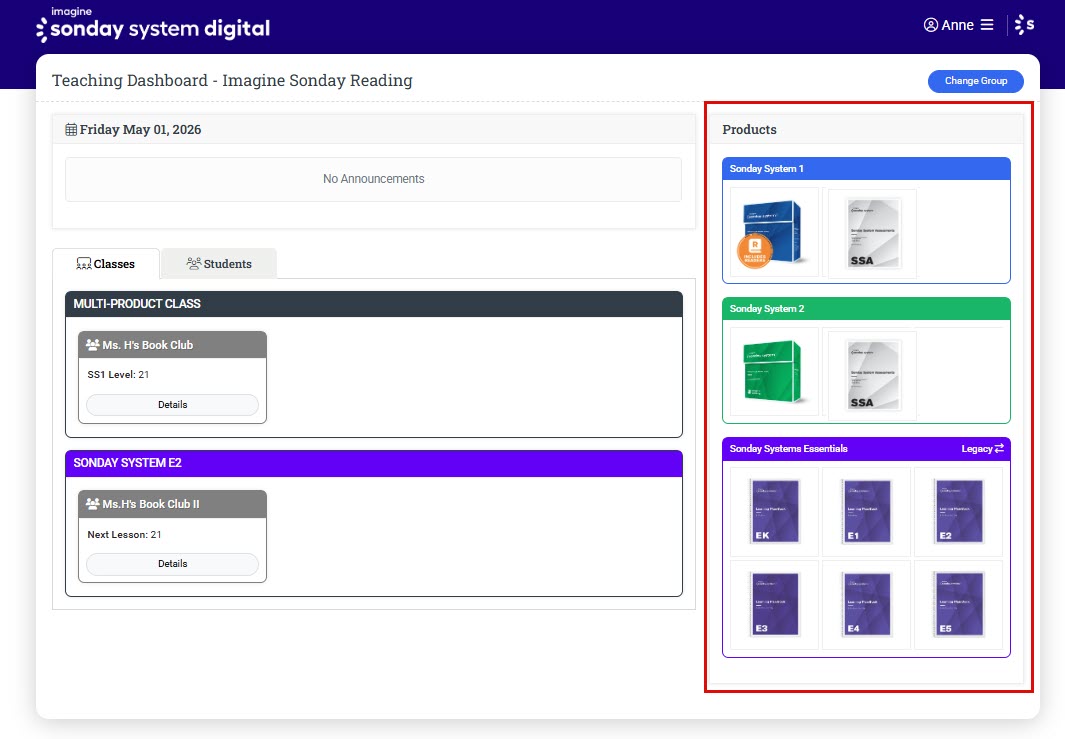
Task: Click the MULTI-PRODUCT CLASS header
Action: pyautogui.click(x=374, y=304)
